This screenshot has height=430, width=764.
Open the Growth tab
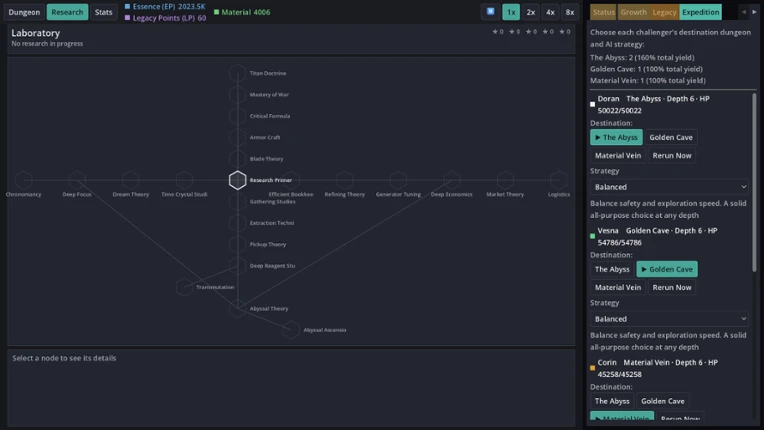click(633, 12)
